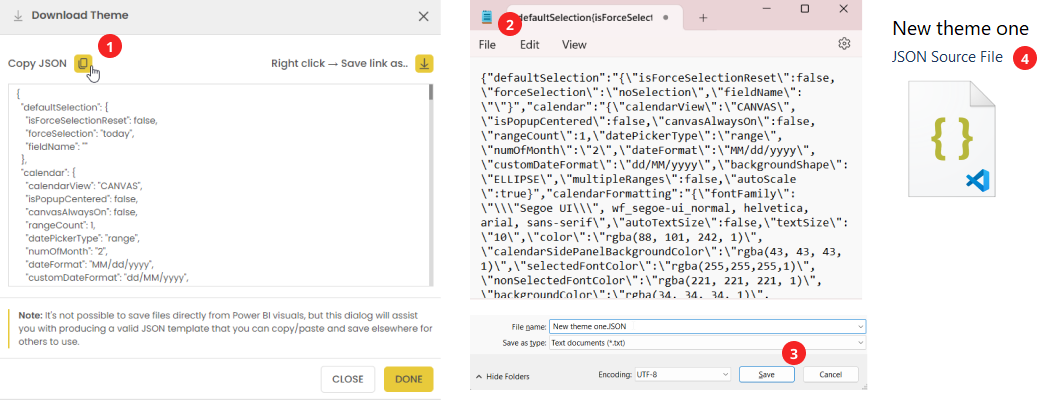Open the Encoding UTF-8 dropdown

[x=725, y=374]
